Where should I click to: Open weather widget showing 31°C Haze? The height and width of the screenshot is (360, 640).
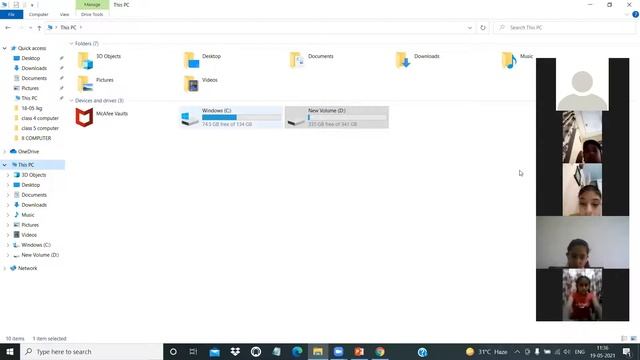(487, 351)
